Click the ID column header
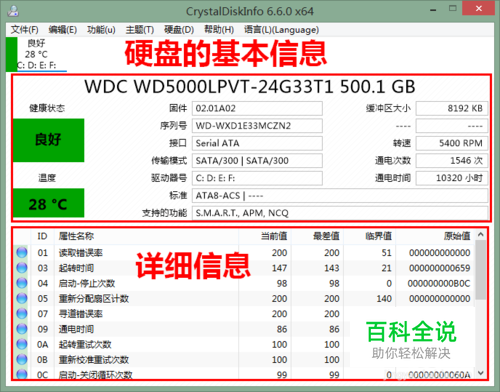The image size is (500, 392). click(x=42, y=236)
